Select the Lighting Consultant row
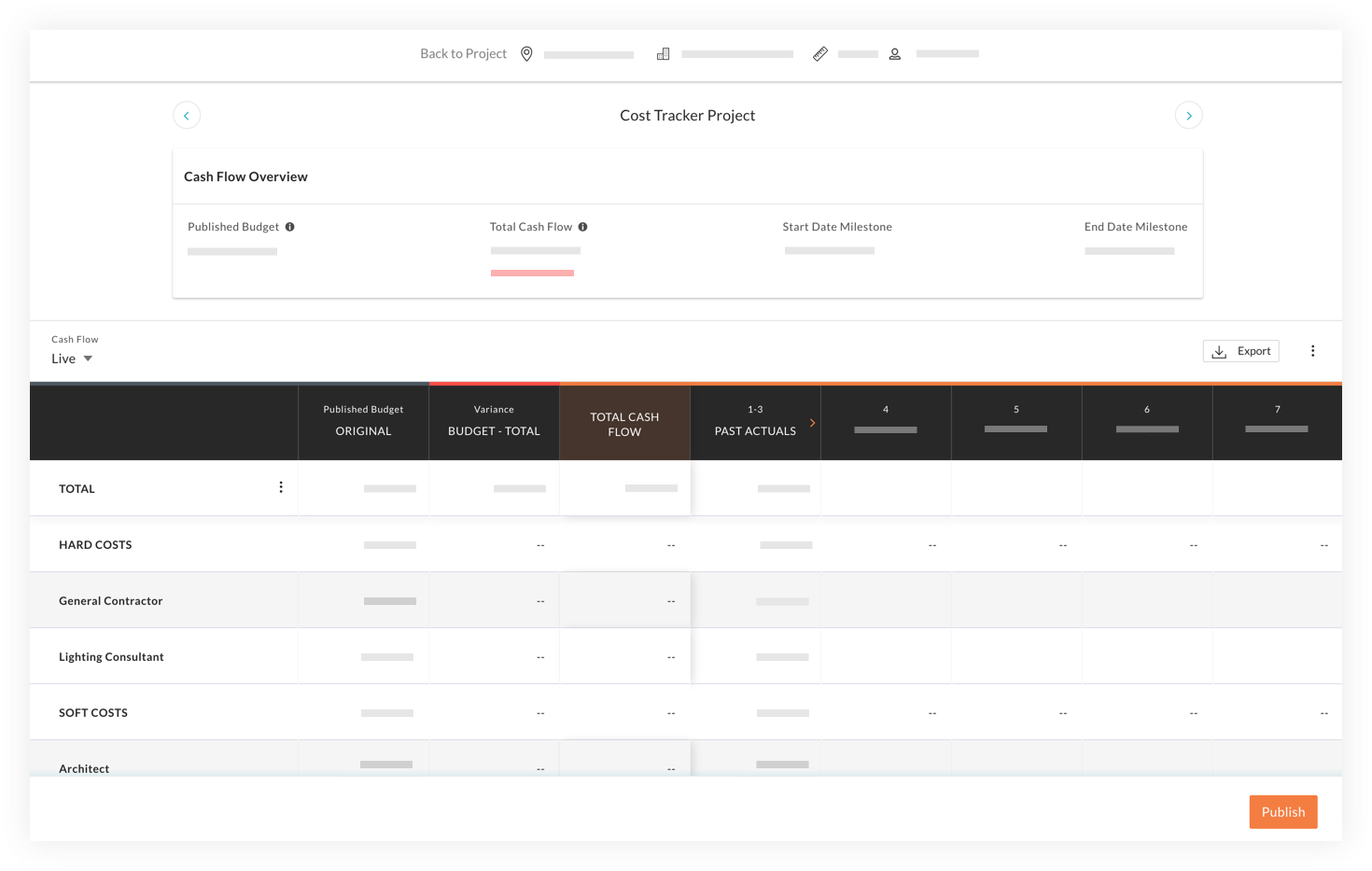1372x871 pixels. pyautogui.click(x=686, y=656)
